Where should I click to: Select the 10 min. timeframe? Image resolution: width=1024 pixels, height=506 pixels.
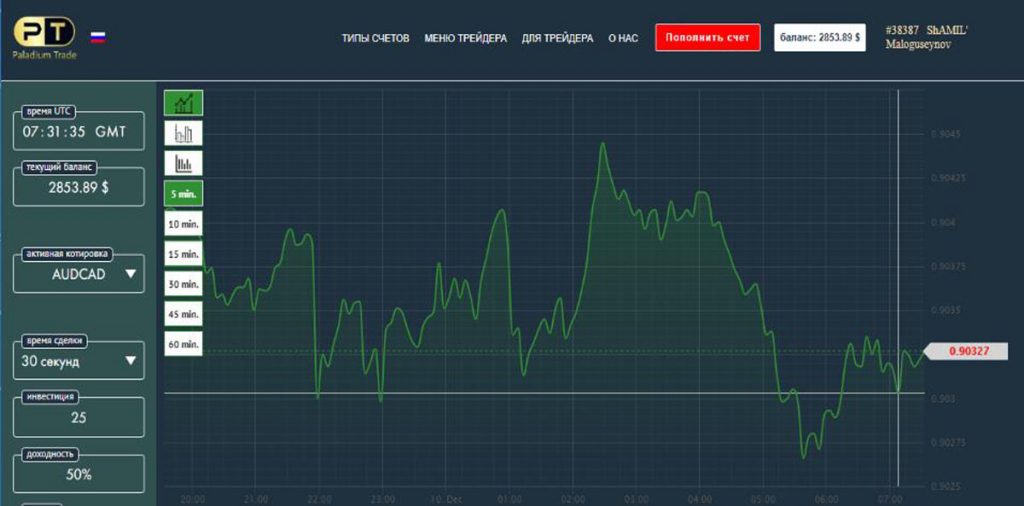183,224
